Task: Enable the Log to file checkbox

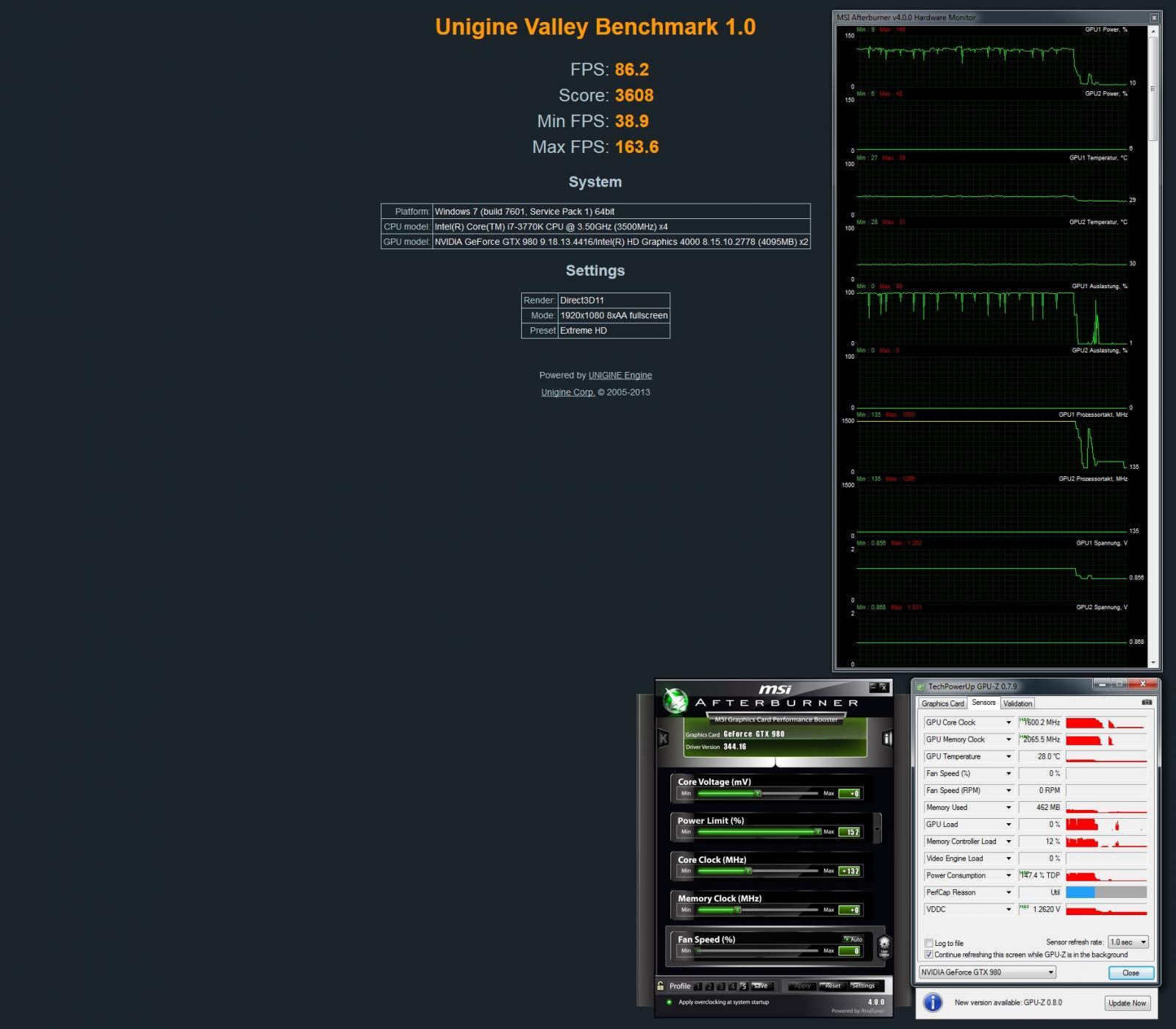Action: coord(929,943)
